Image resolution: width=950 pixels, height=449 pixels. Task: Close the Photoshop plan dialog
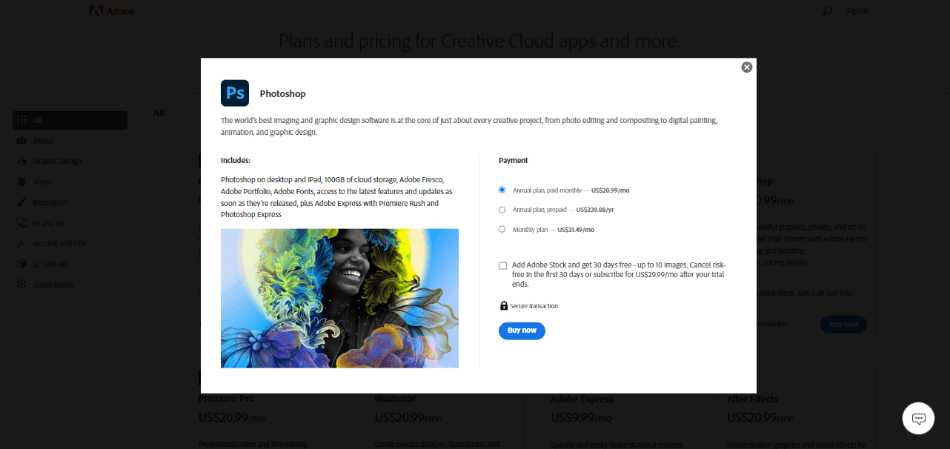point(746,67)
